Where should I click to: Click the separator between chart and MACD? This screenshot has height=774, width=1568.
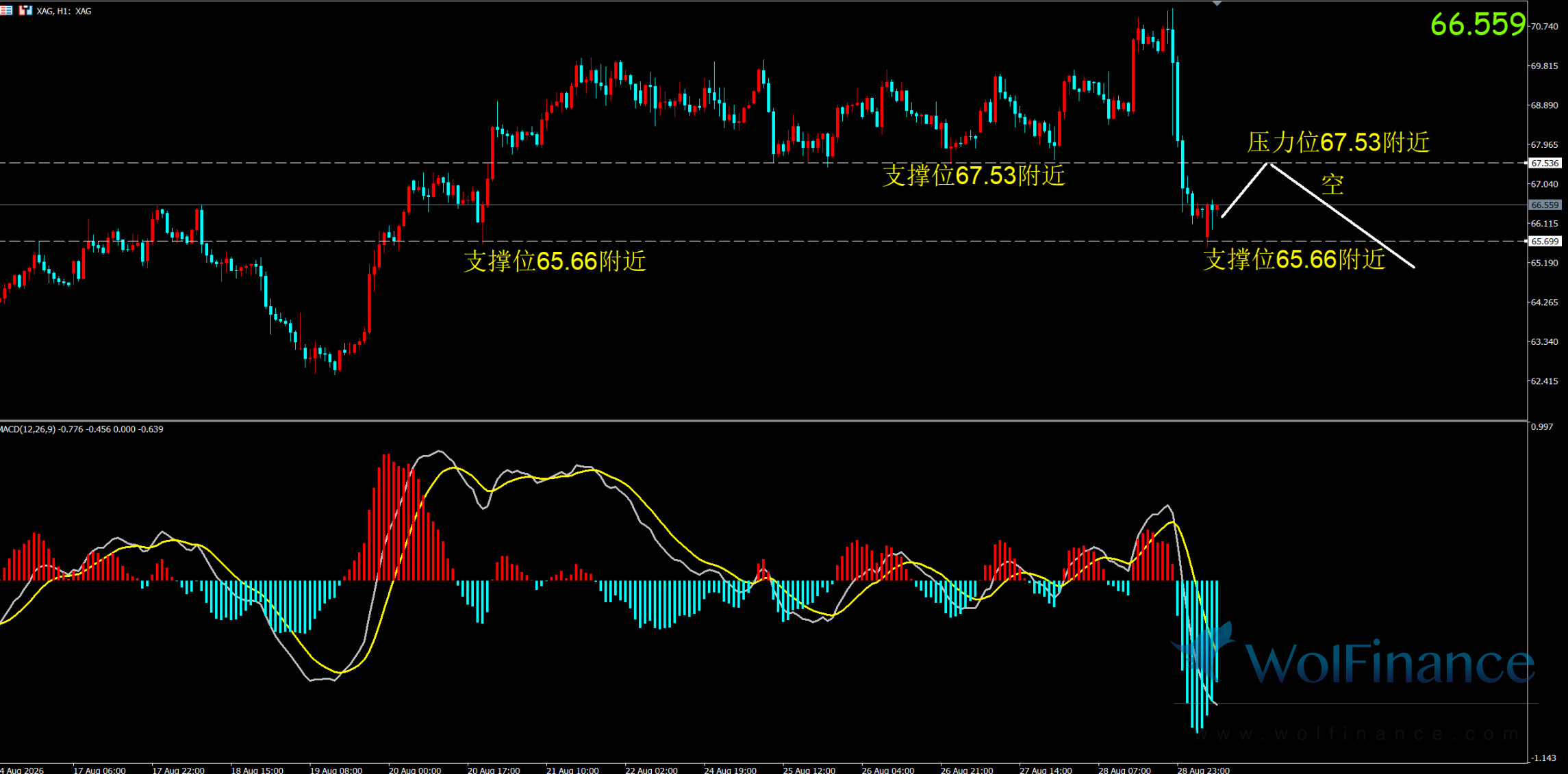click(763, 420)
